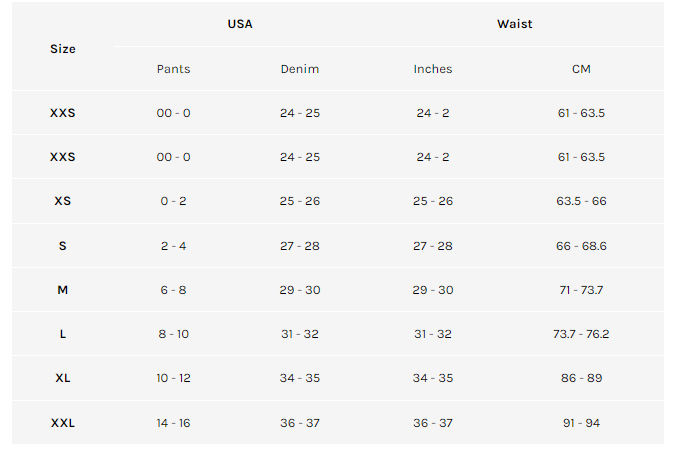Click the Size column header
Viewport: 675px width, 456px height.
click(63, 49)
